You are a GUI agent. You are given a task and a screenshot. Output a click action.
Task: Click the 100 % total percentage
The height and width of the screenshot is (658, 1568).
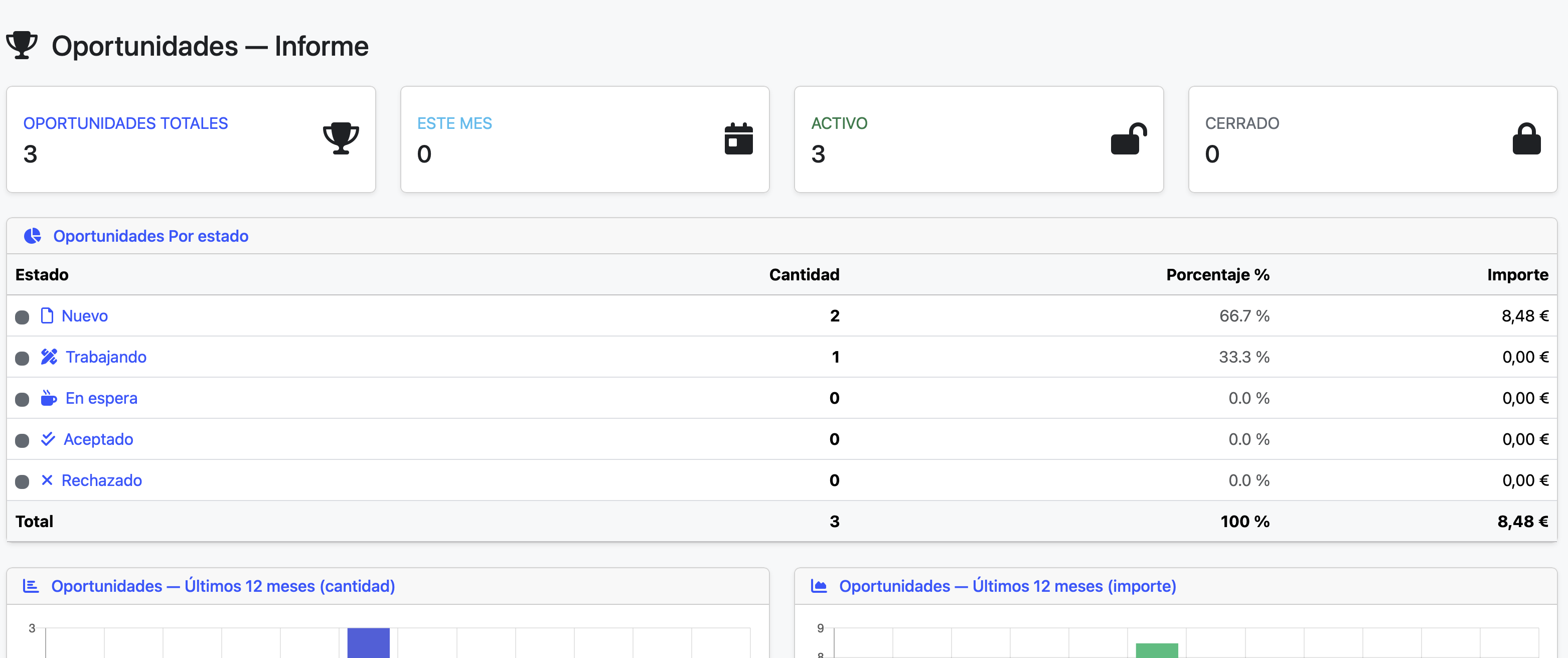tap(1245, 522)
